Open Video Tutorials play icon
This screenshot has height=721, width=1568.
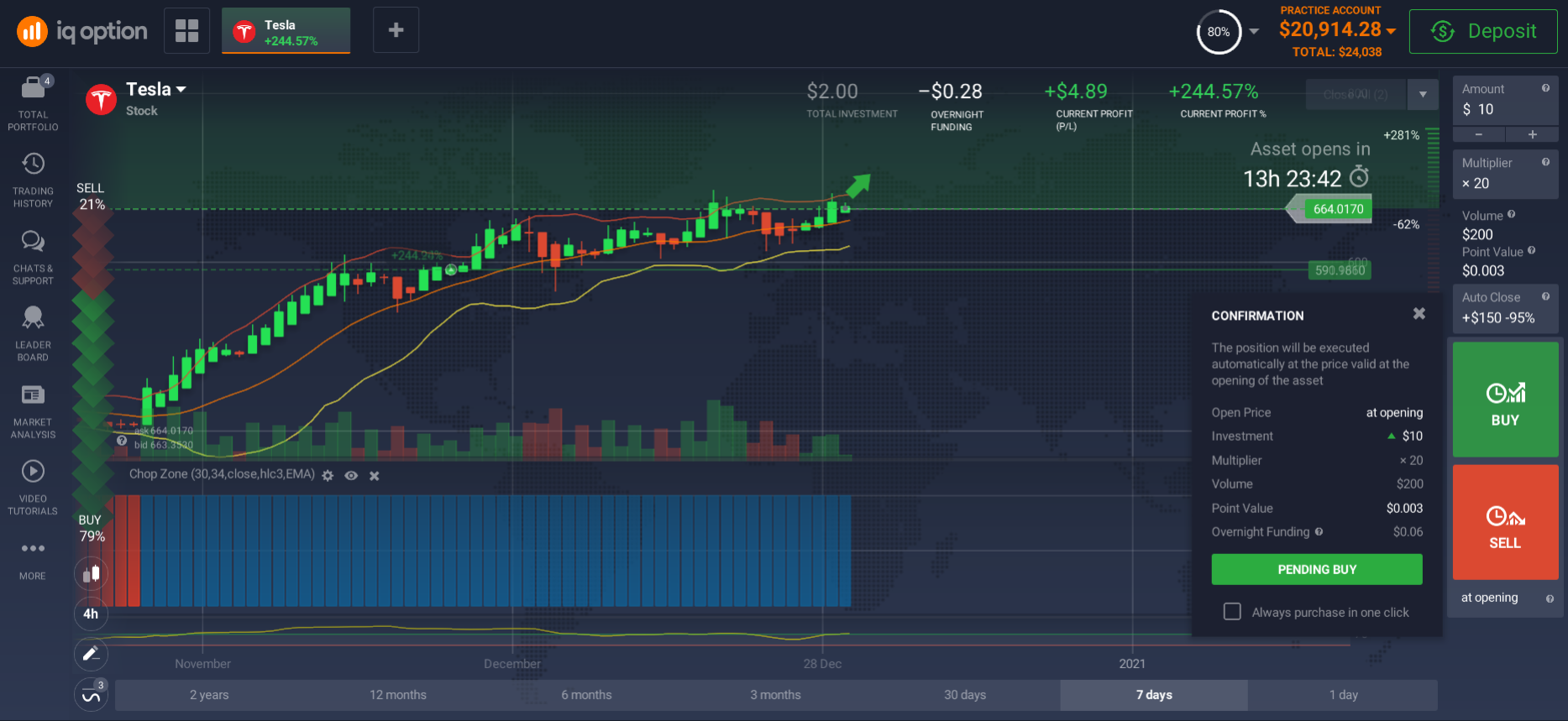pos(33,471)
